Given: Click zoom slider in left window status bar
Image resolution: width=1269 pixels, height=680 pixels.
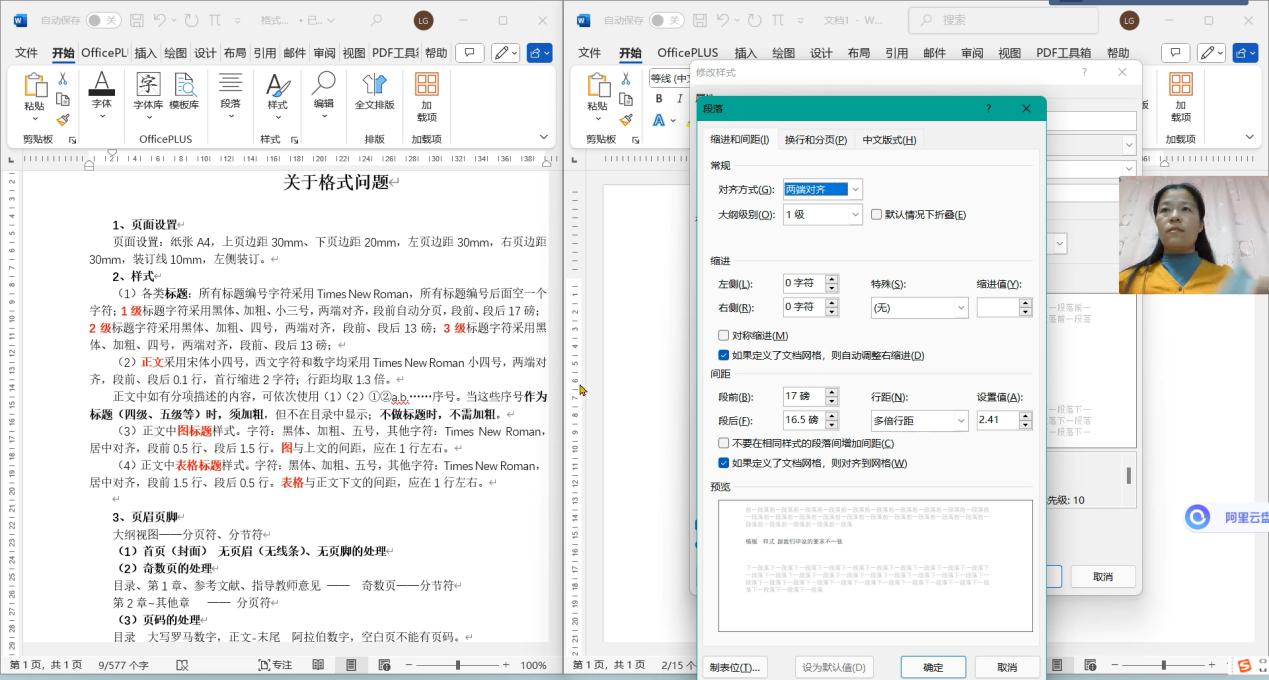Looking at the screenshot, I should pos(458,665).
